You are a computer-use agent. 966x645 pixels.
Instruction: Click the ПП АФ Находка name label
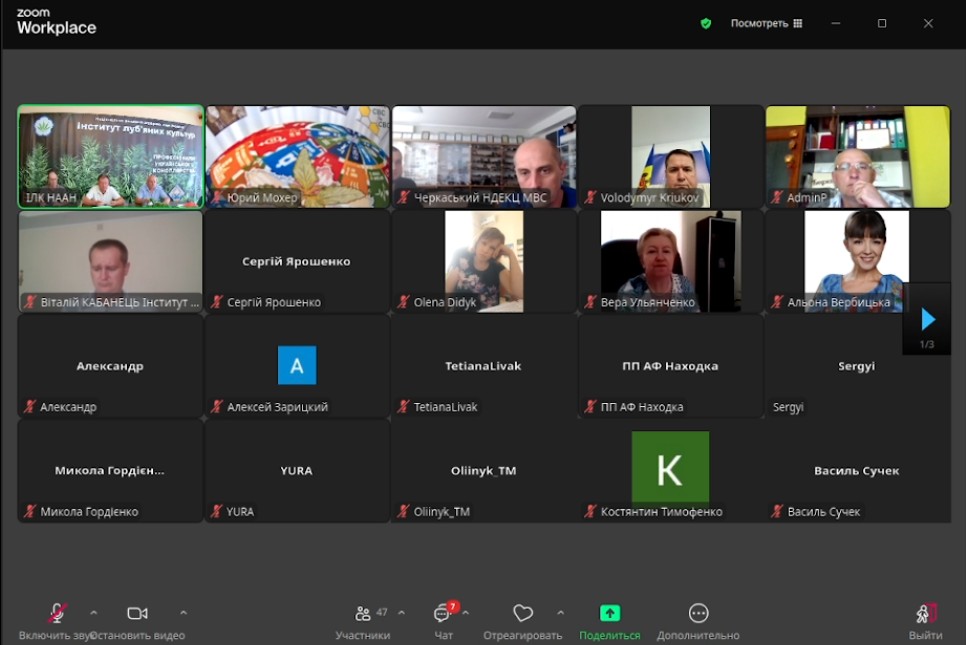642,407
